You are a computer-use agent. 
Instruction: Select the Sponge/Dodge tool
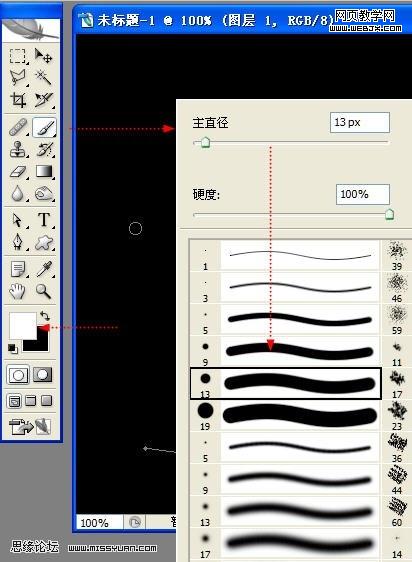(x=44, y=194)
